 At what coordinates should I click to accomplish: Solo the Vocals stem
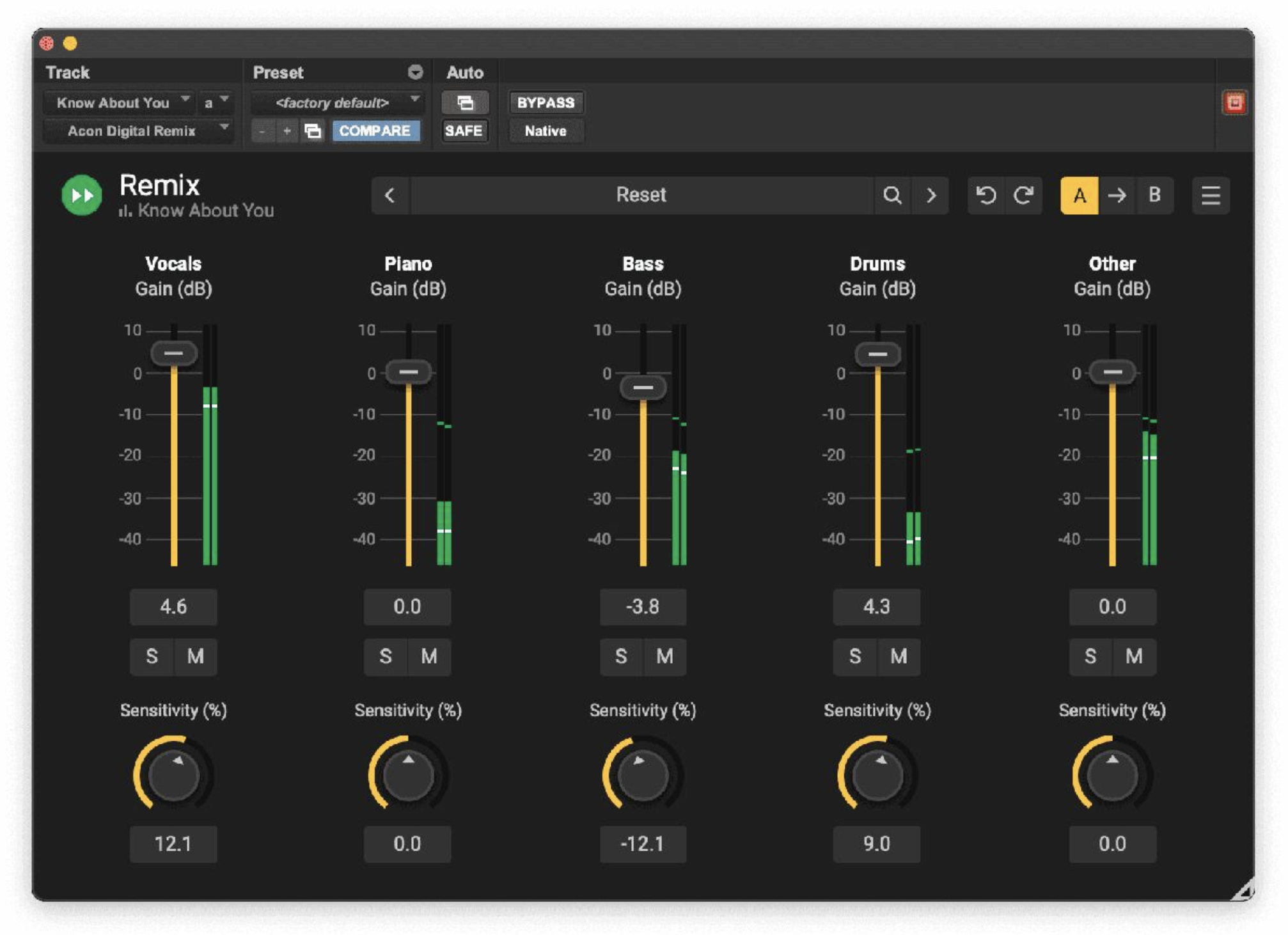(x=152, y=656)
